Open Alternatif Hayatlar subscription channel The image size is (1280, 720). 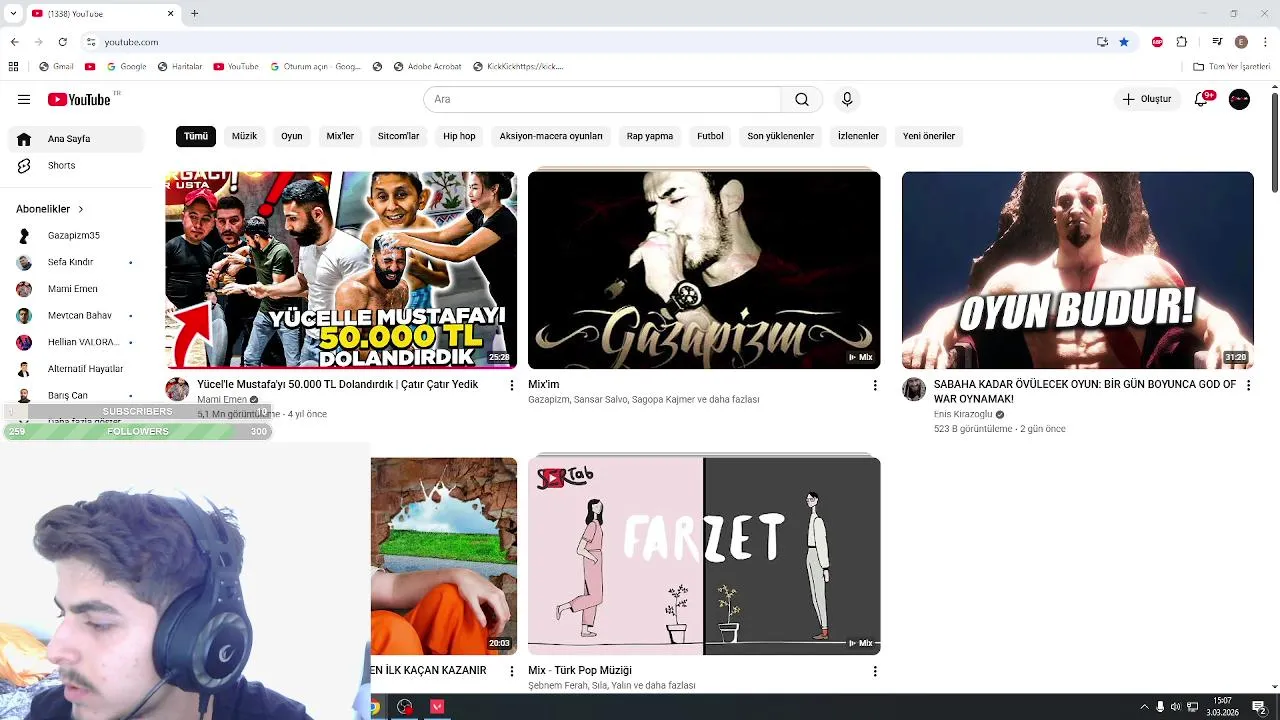point(77,369)
